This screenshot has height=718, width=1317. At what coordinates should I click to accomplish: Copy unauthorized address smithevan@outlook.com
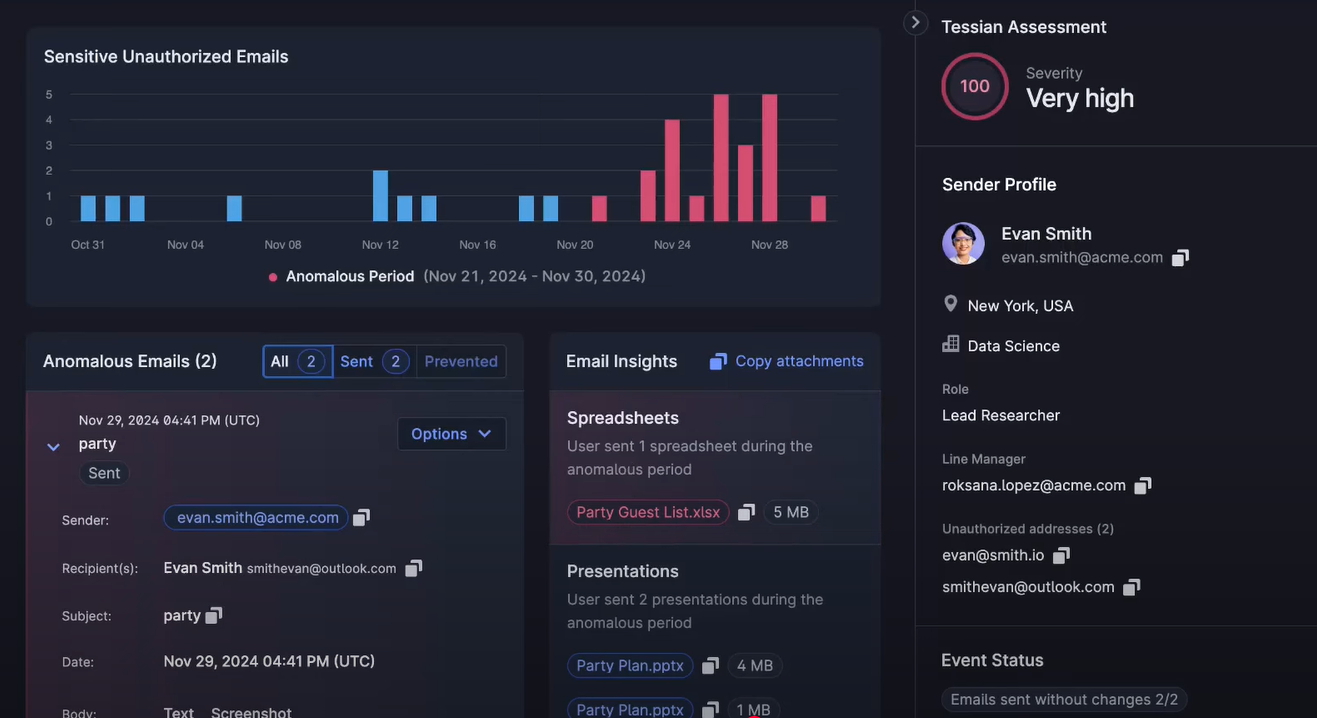pos(1131,587)
